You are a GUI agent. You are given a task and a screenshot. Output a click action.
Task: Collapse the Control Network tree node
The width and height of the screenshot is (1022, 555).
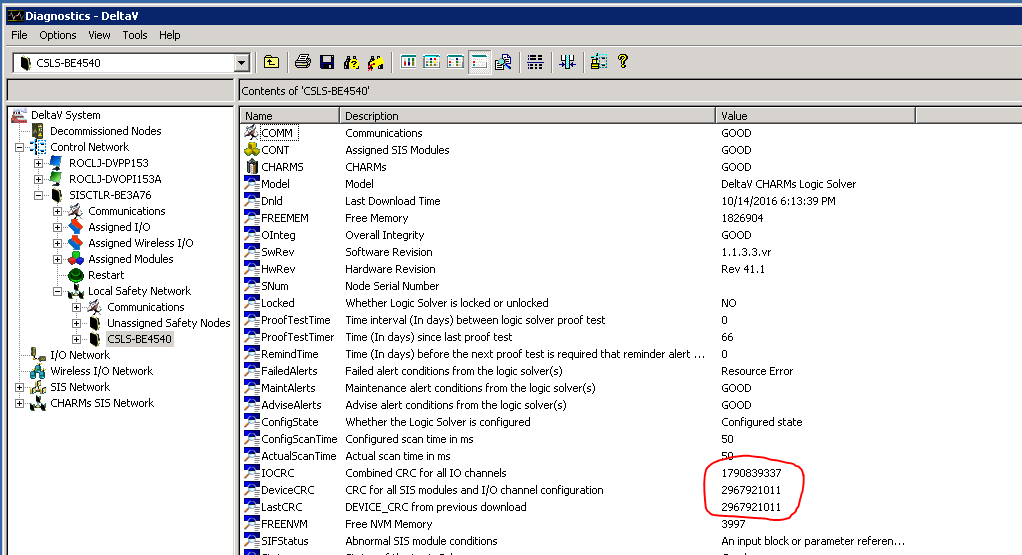[20, 147]
